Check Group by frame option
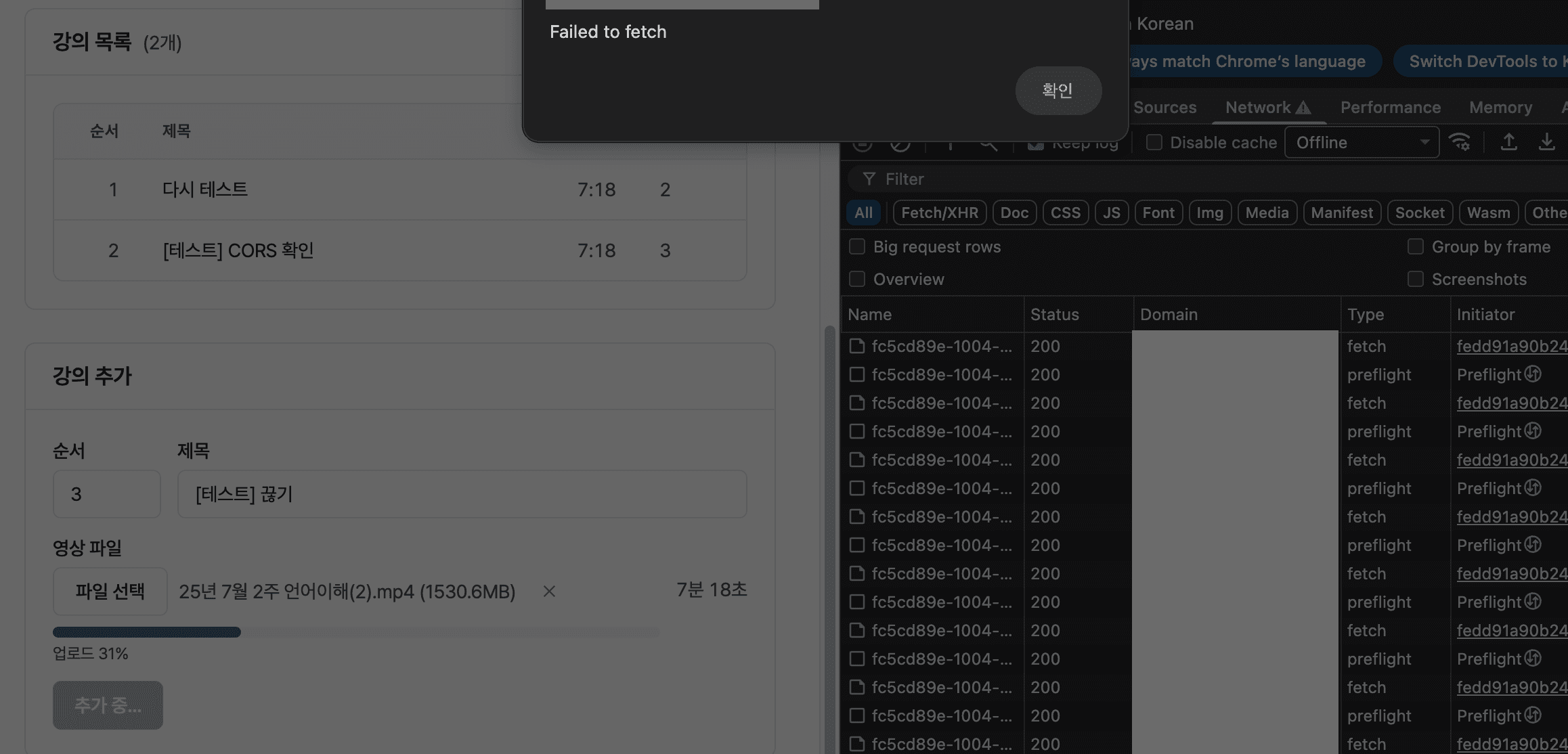The height and width of the screenshot is (754, 1568). tap(1416, 246)
